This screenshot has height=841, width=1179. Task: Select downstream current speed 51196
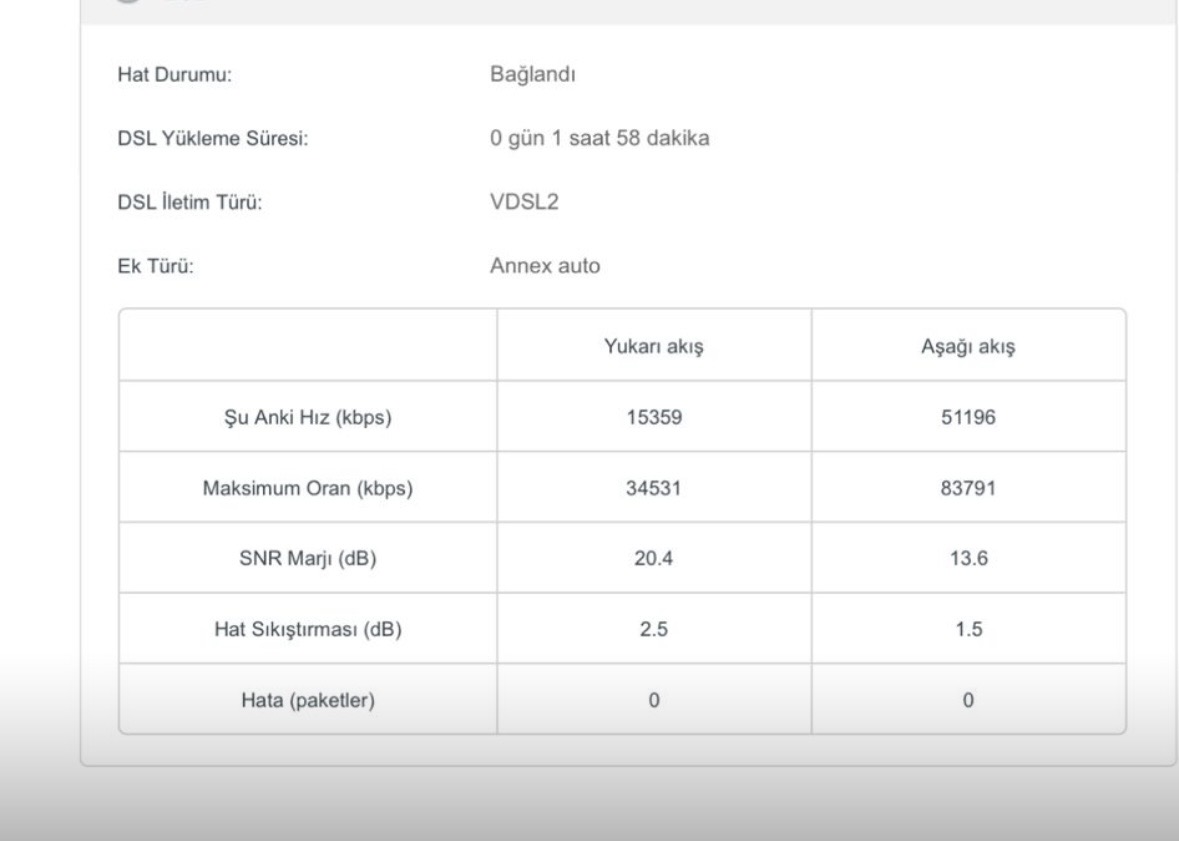point(968,418)
